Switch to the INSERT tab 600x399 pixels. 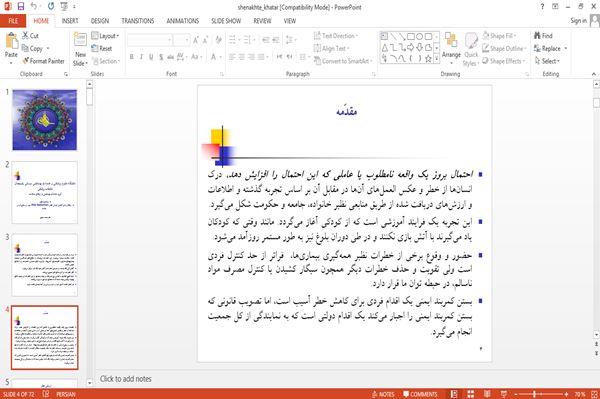70,21
